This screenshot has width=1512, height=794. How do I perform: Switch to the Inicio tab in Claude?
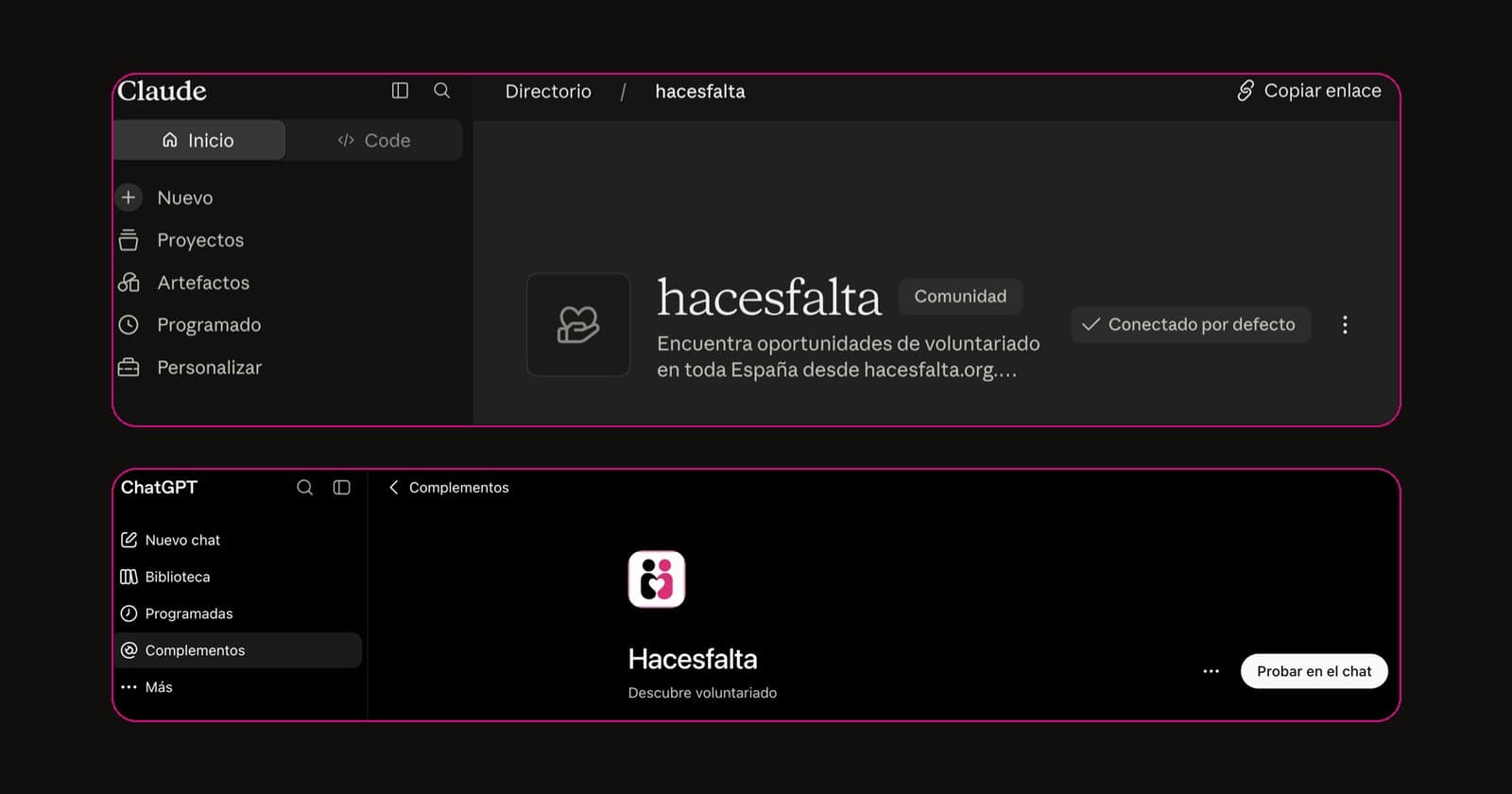pos(199,140)
